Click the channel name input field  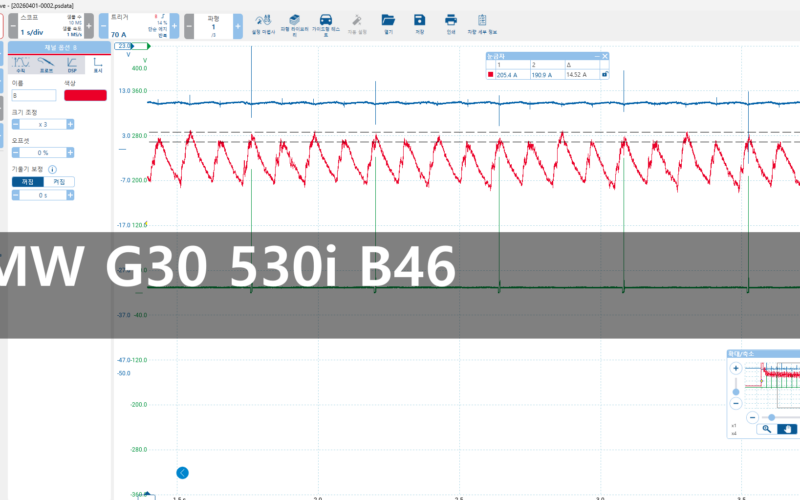coord(33,96)
